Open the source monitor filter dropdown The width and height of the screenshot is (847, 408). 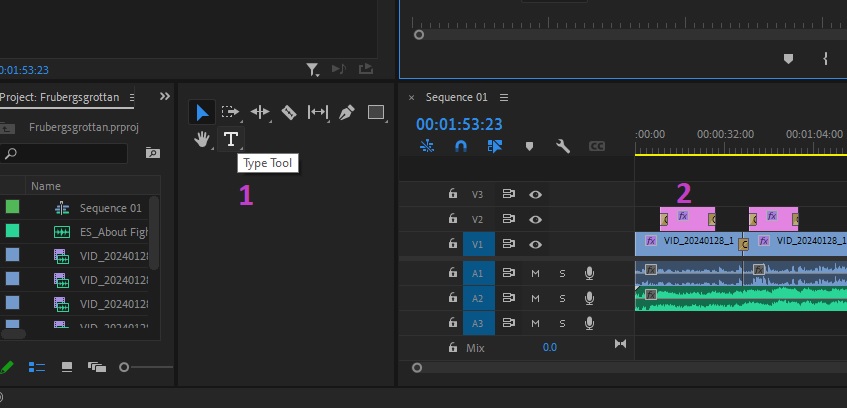coord(313,69)
